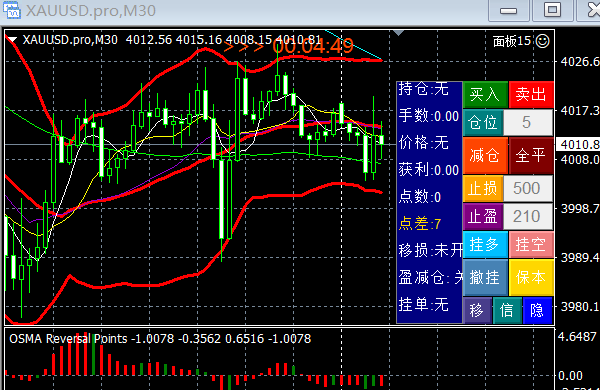Click the 移 move panel icon

point(477,310)
